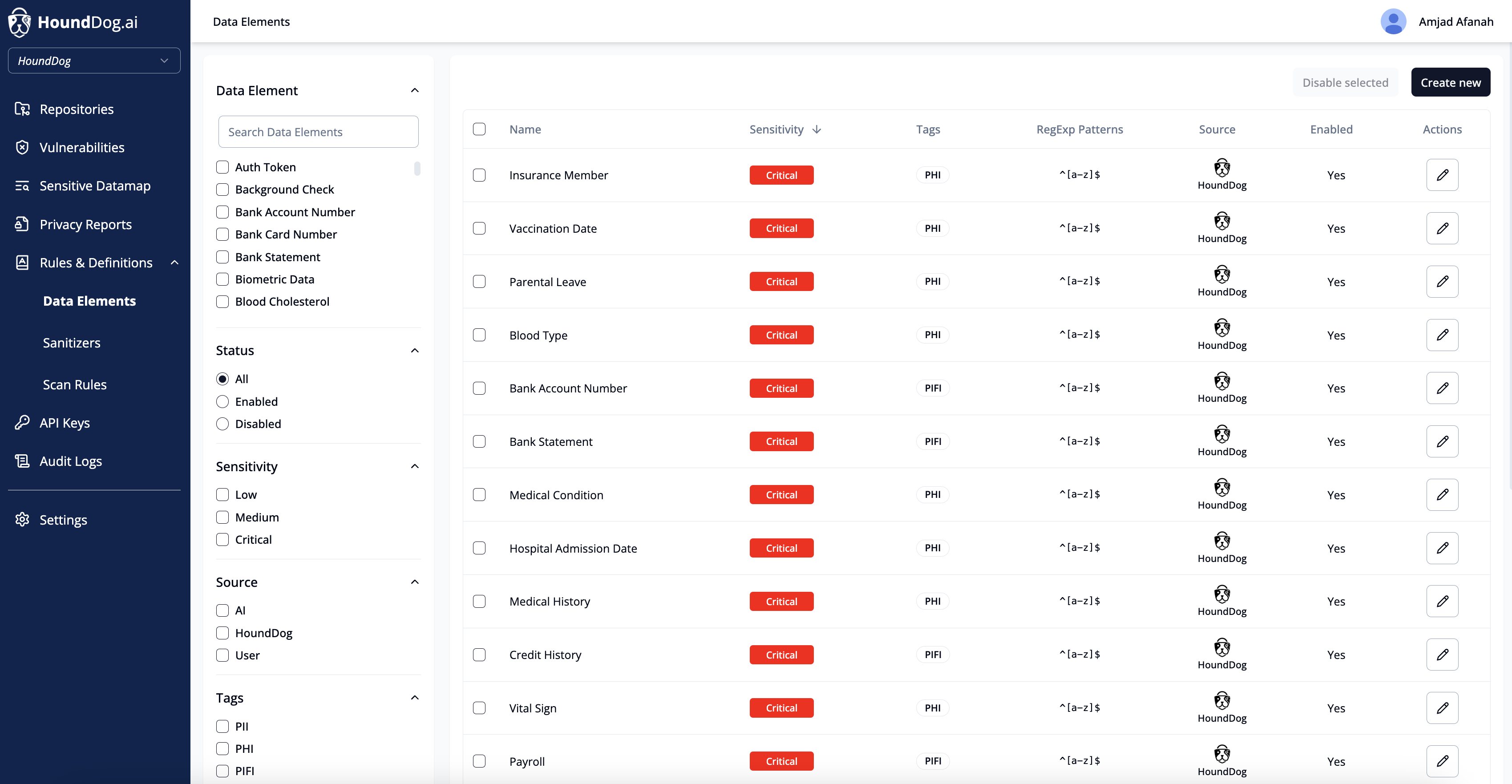Click the Repositories sidebar icon

pyautogui.click(x=22, y=109)
